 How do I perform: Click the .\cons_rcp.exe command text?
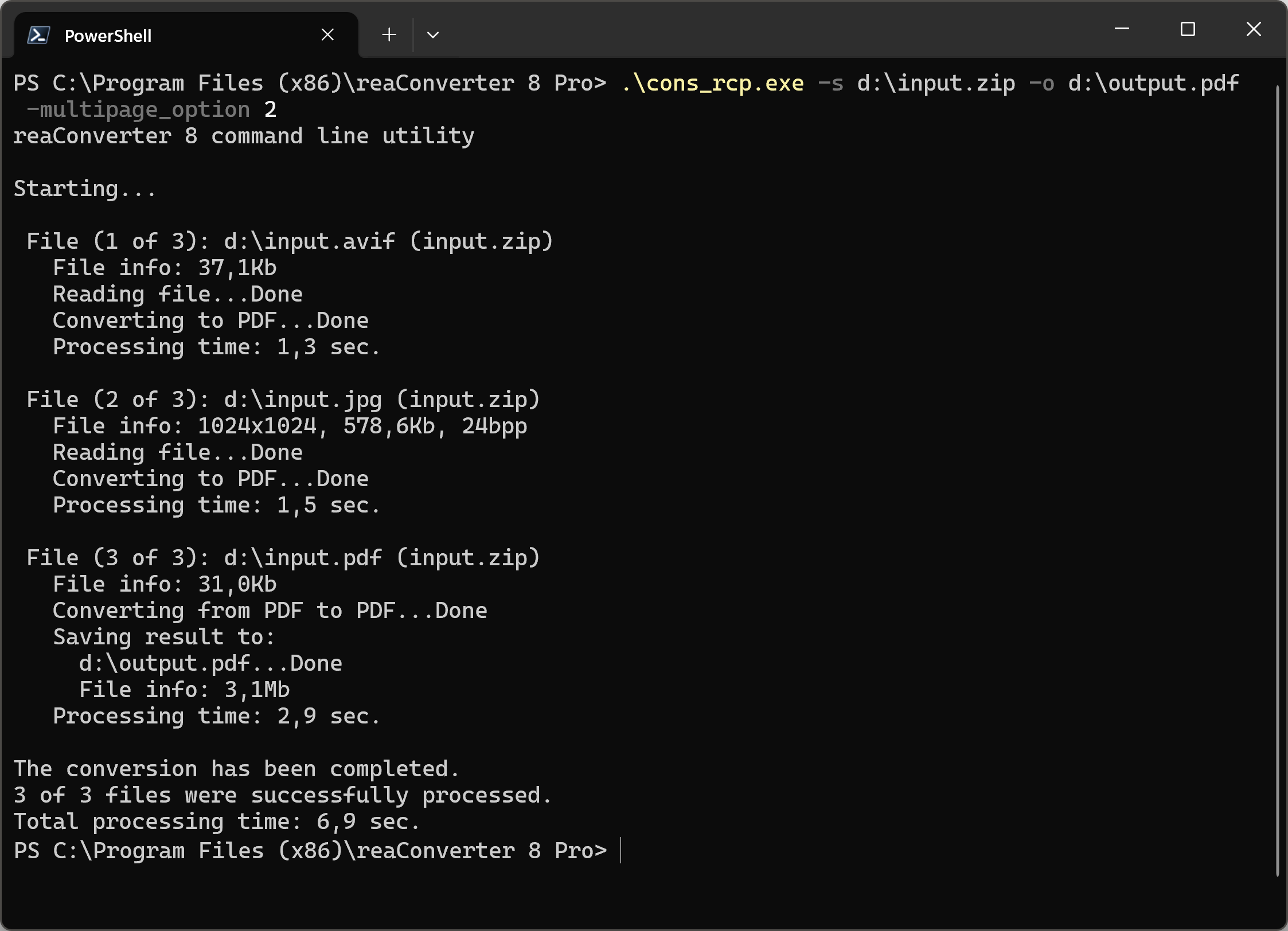[x=712, y=84]
